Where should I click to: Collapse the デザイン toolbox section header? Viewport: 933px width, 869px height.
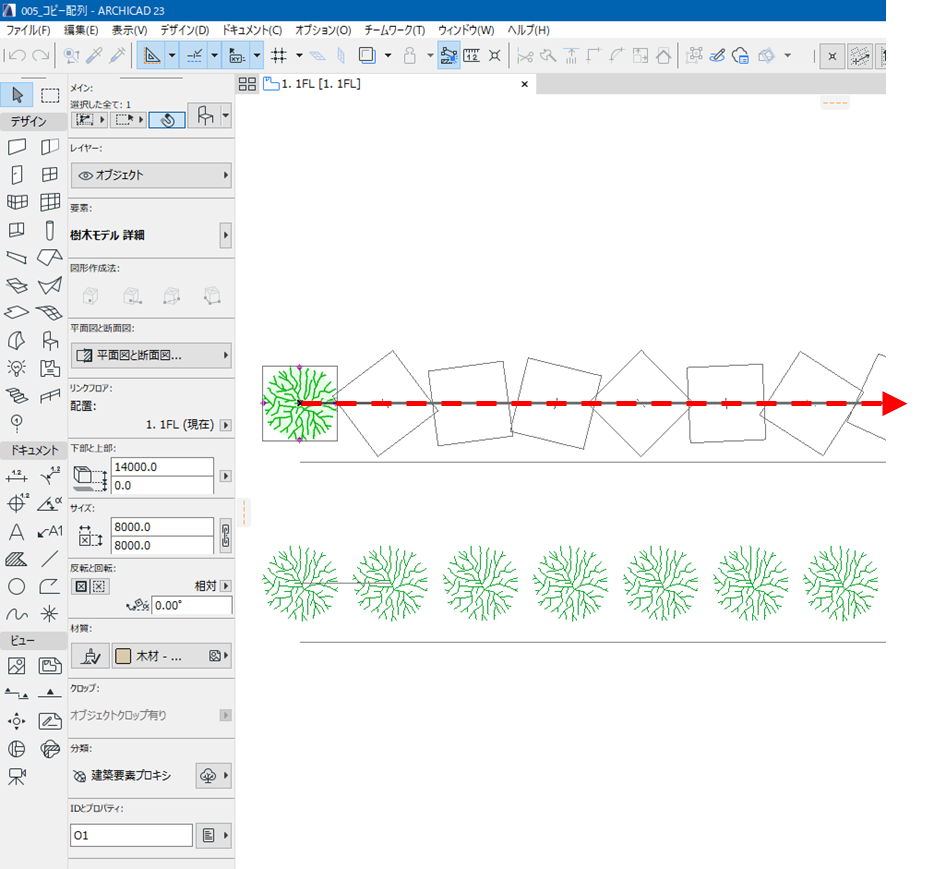(x=33, y=121)
